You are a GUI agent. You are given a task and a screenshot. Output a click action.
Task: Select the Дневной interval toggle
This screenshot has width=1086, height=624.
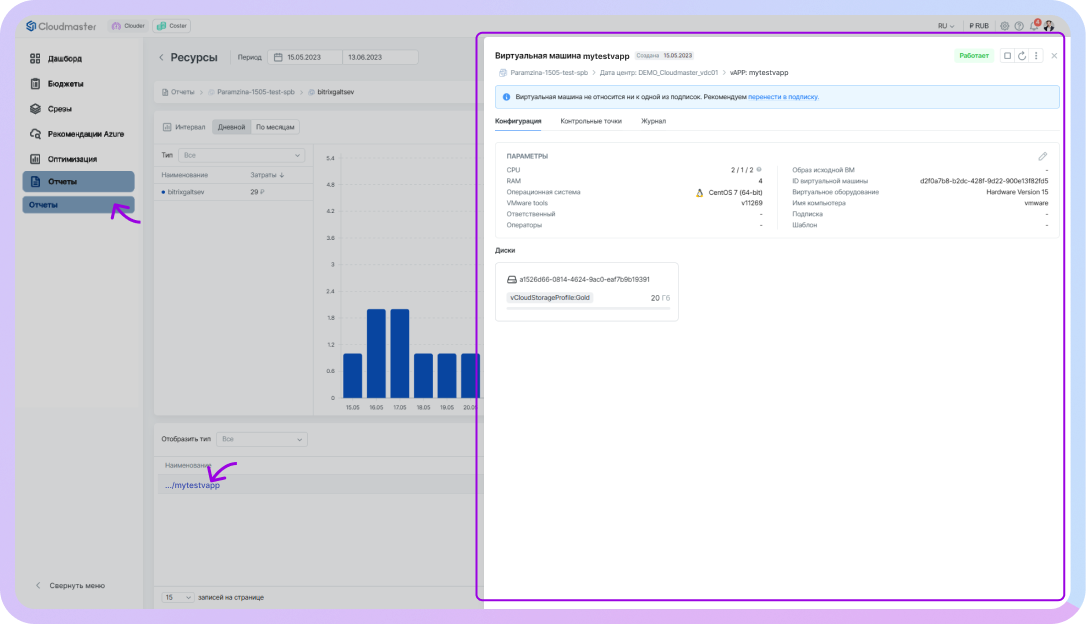[231, 127]
